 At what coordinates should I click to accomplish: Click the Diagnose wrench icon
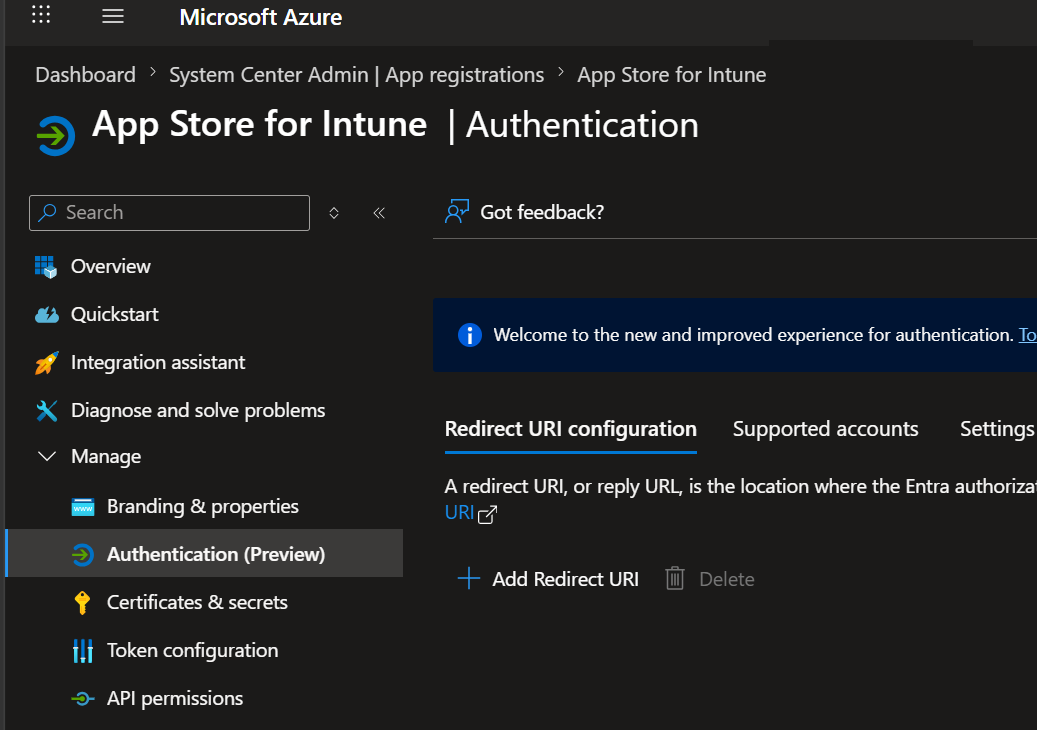46,411
